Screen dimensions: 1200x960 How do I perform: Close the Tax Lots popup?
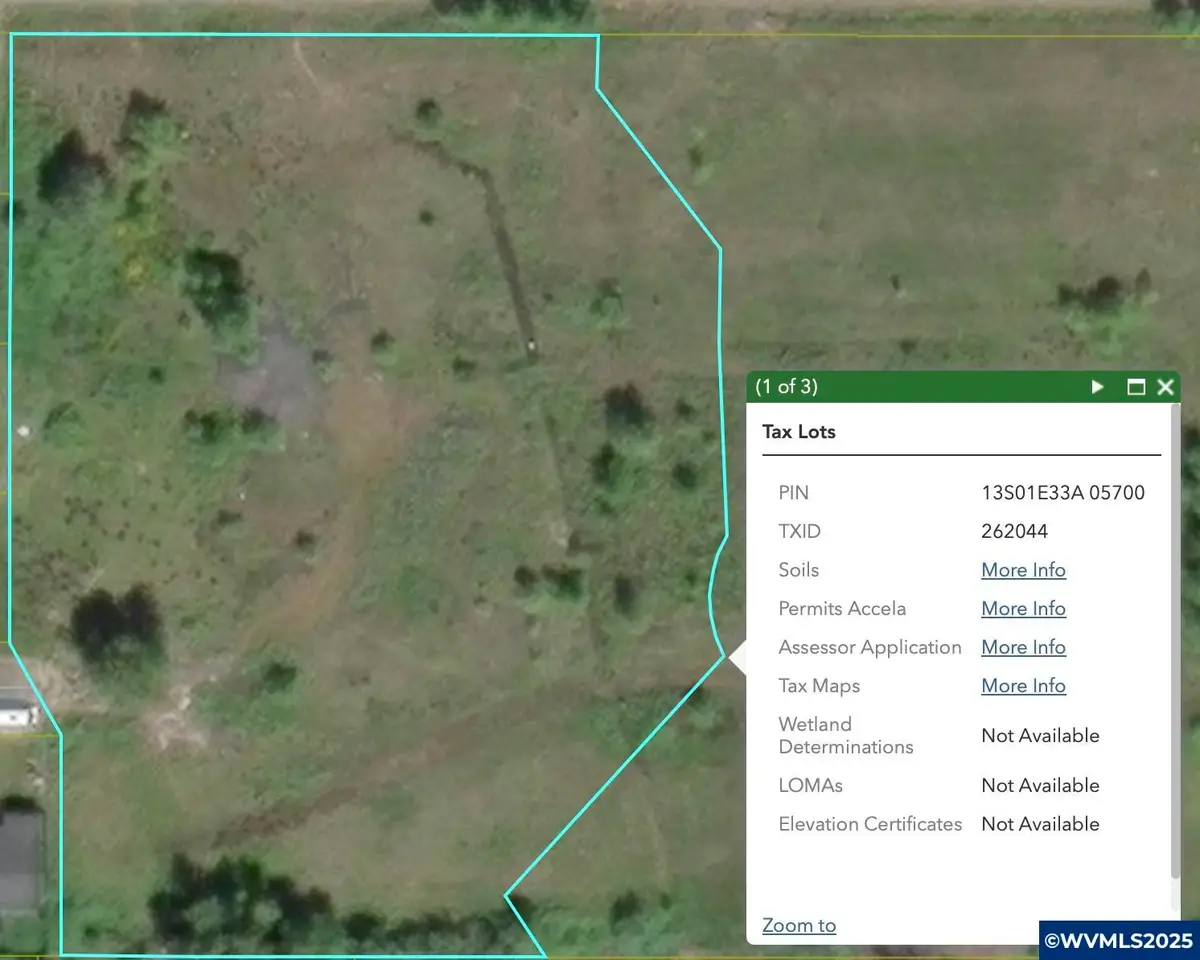(x=1165, y=387)
